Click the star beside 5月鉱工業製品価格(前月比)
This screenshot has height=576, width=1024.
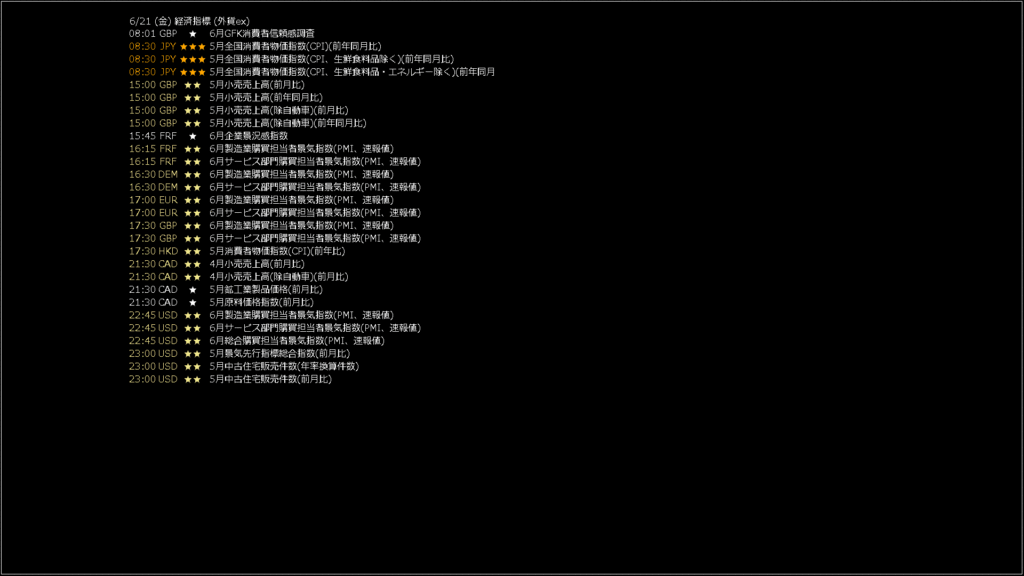pyautogui.click(x=193, y=289)
